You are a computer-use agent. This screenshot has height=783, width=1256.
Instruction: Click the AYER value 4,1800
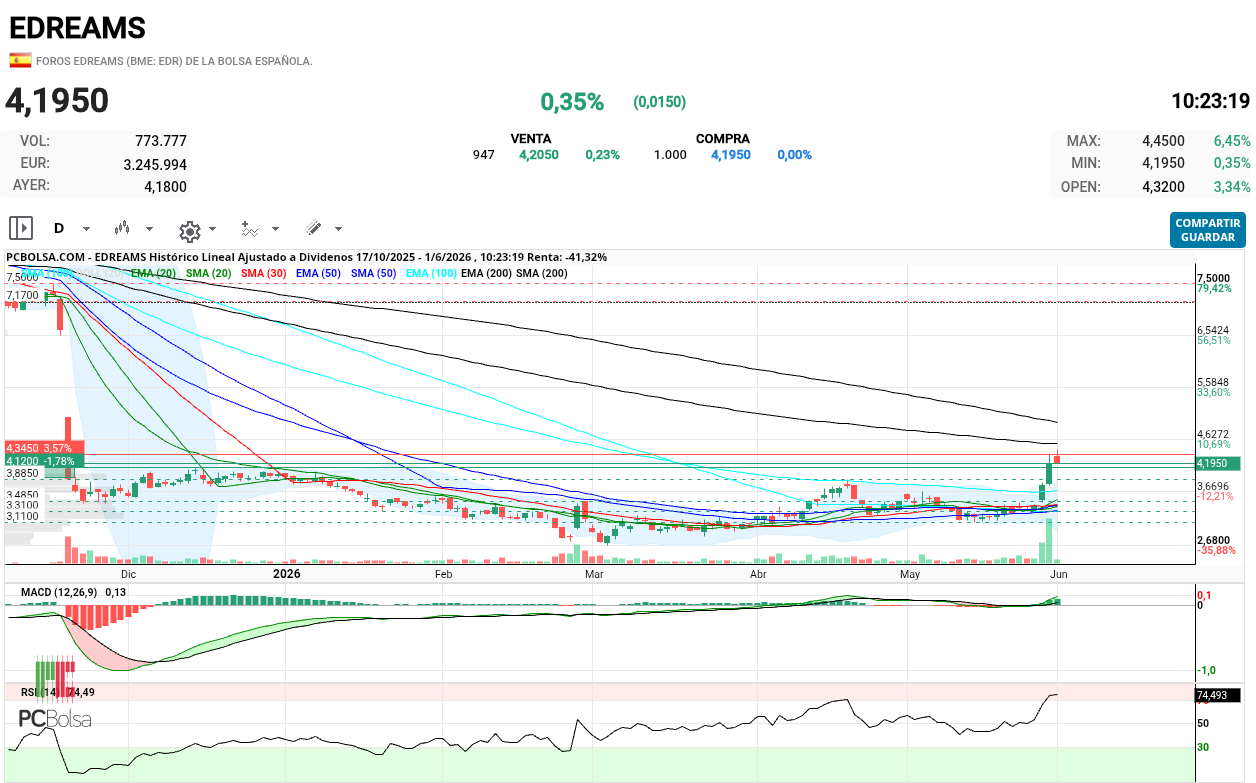pyautogui.click(x=165, y=186)
